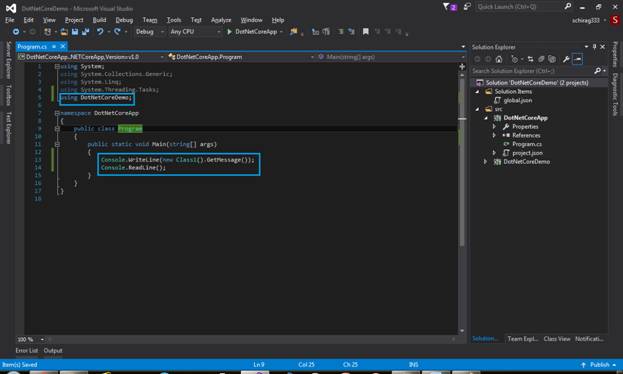
Task: Open Properties wrench icon in Solution Explorer toolbar
Action: (566, 59)
